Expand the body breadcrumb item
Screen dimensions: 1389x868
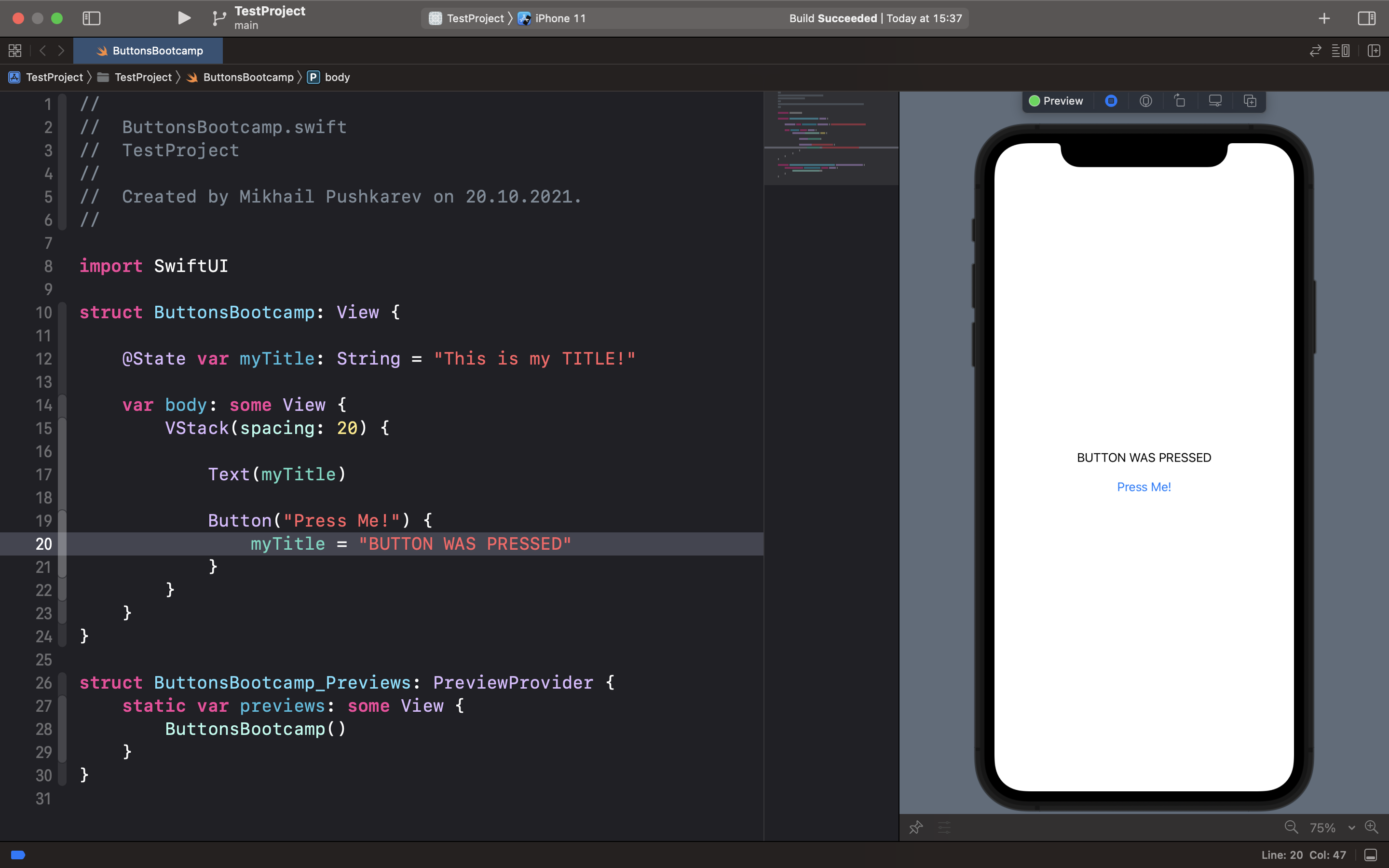tap(336, 77)
